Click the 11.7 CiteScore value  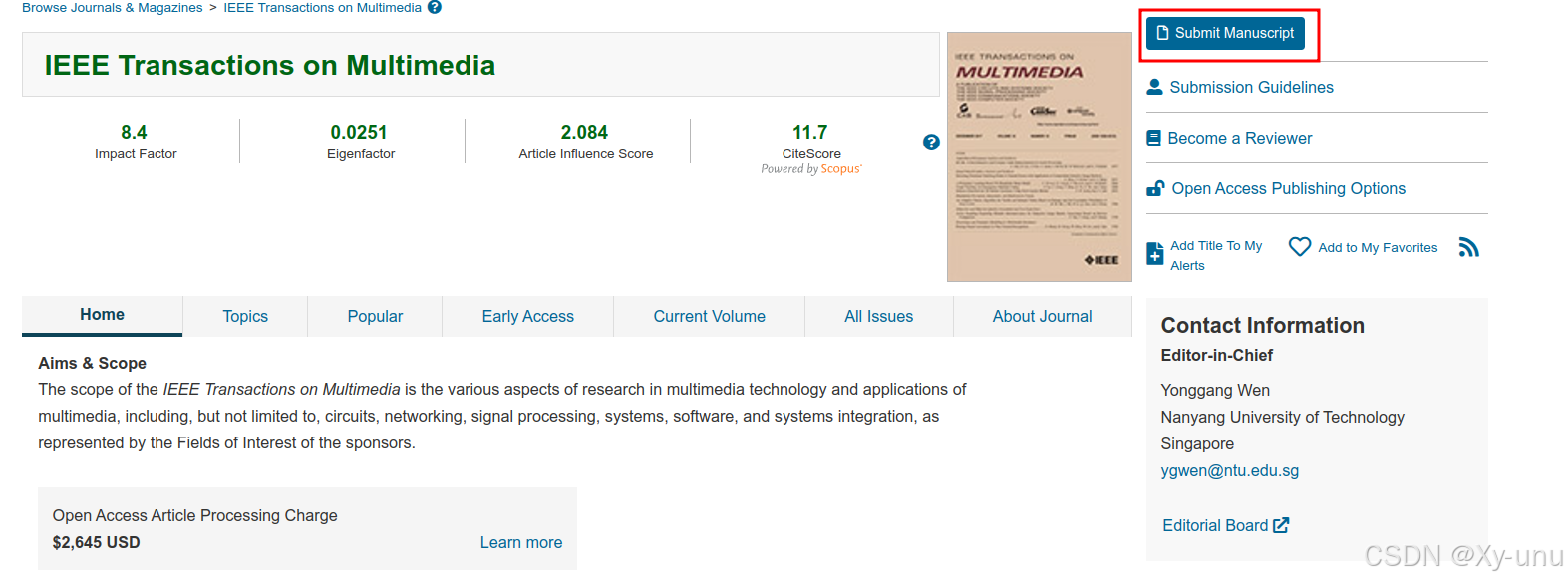tap(809, 132)
